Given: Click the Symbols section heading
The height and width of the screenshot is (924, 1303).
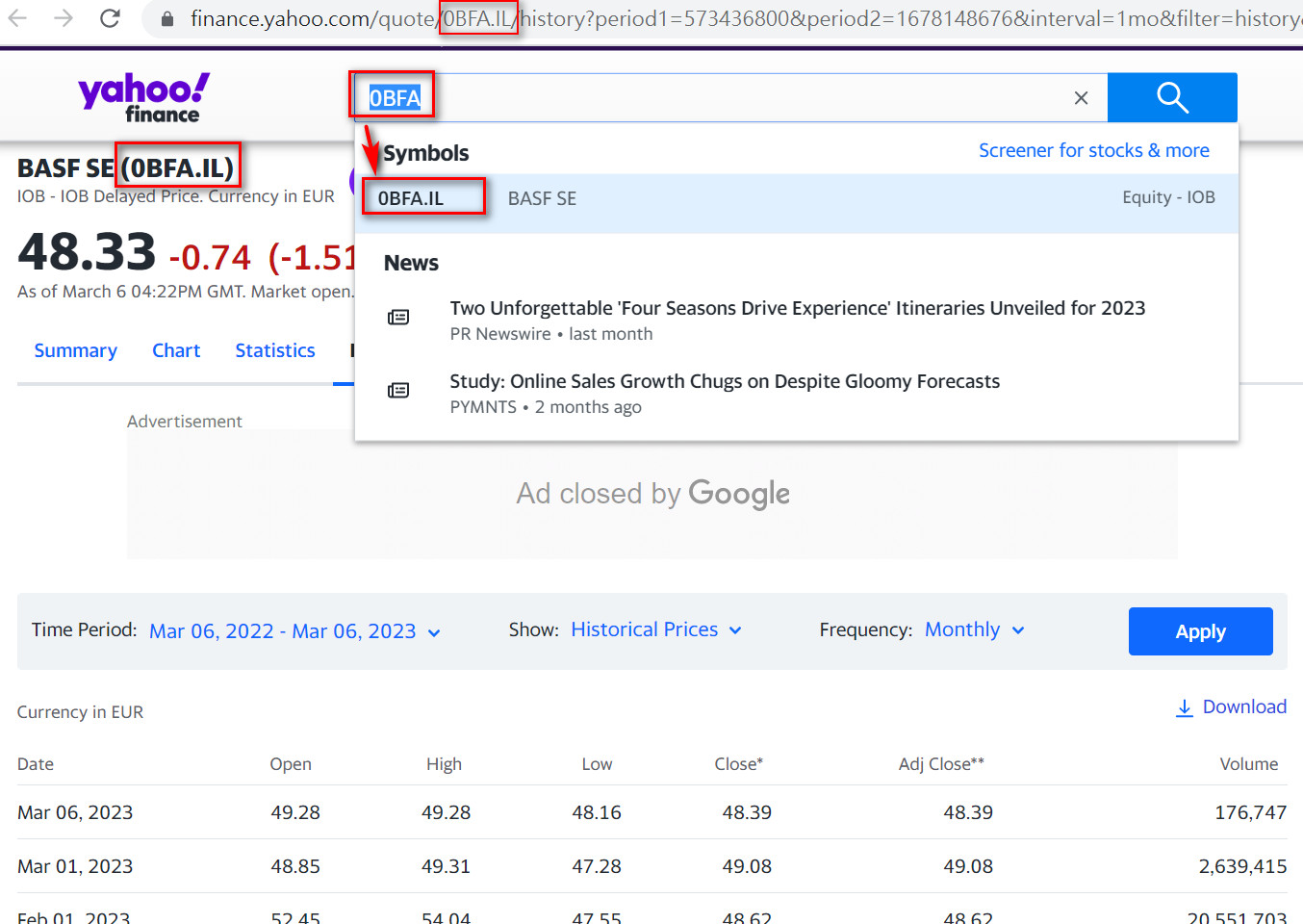Looking at the screenshot, I should (x=426, y=153).
